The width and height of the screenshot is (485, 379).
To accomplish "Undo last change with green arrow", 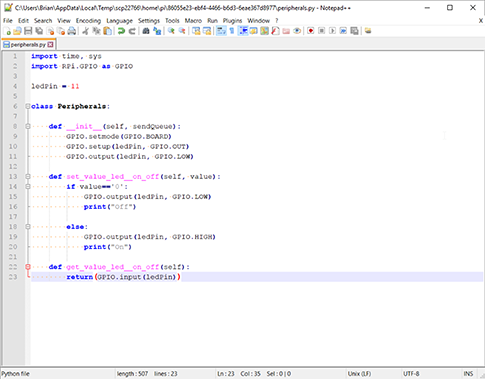I will tap(121, 31).
